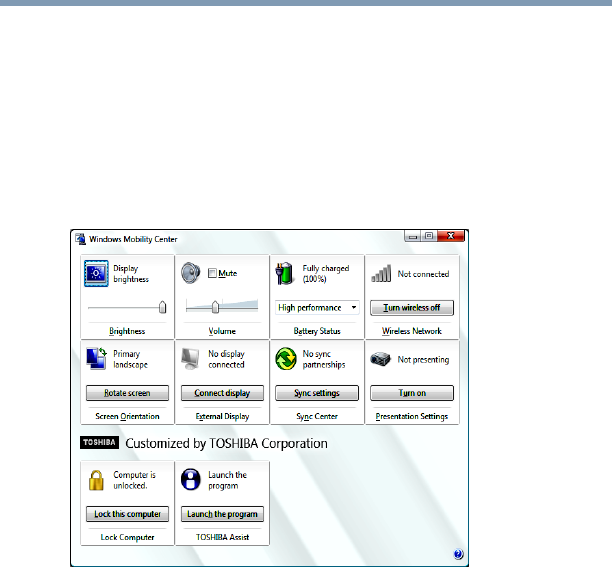This screenshot has width=612, height=567.
Task: Open help via the blue question mark icon
Action: pyautogui.click(x=458, y=554)
